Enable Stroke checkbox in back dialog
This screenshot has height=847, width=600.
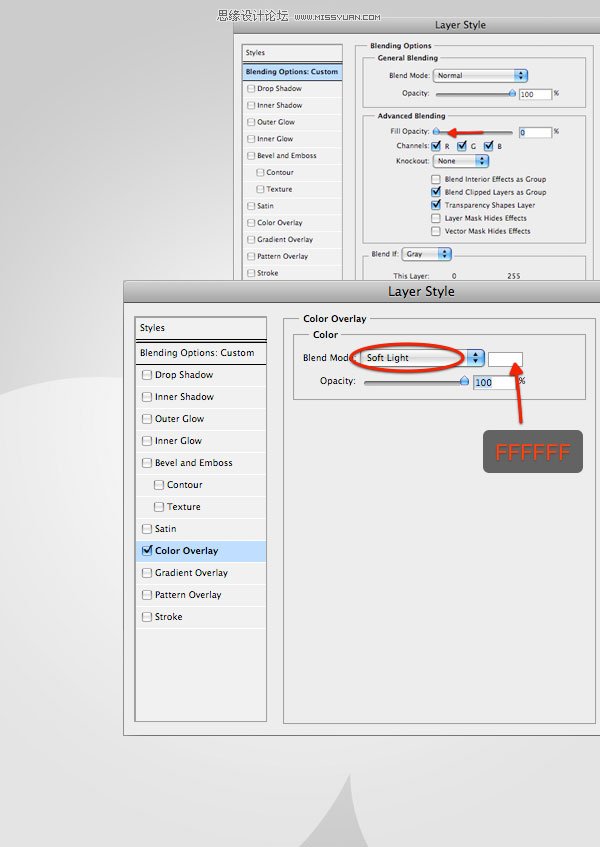251,273
